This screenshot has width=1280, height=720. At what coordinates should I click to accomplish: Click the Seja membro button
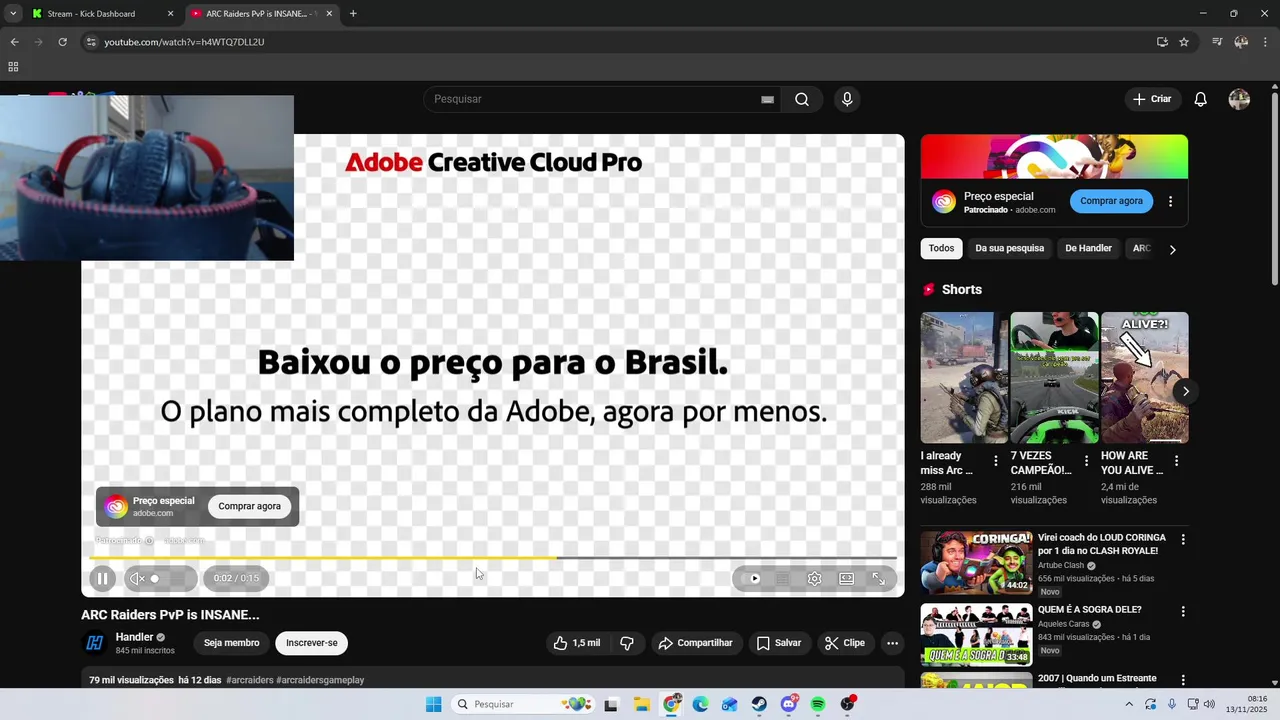[x=231, y=643]
